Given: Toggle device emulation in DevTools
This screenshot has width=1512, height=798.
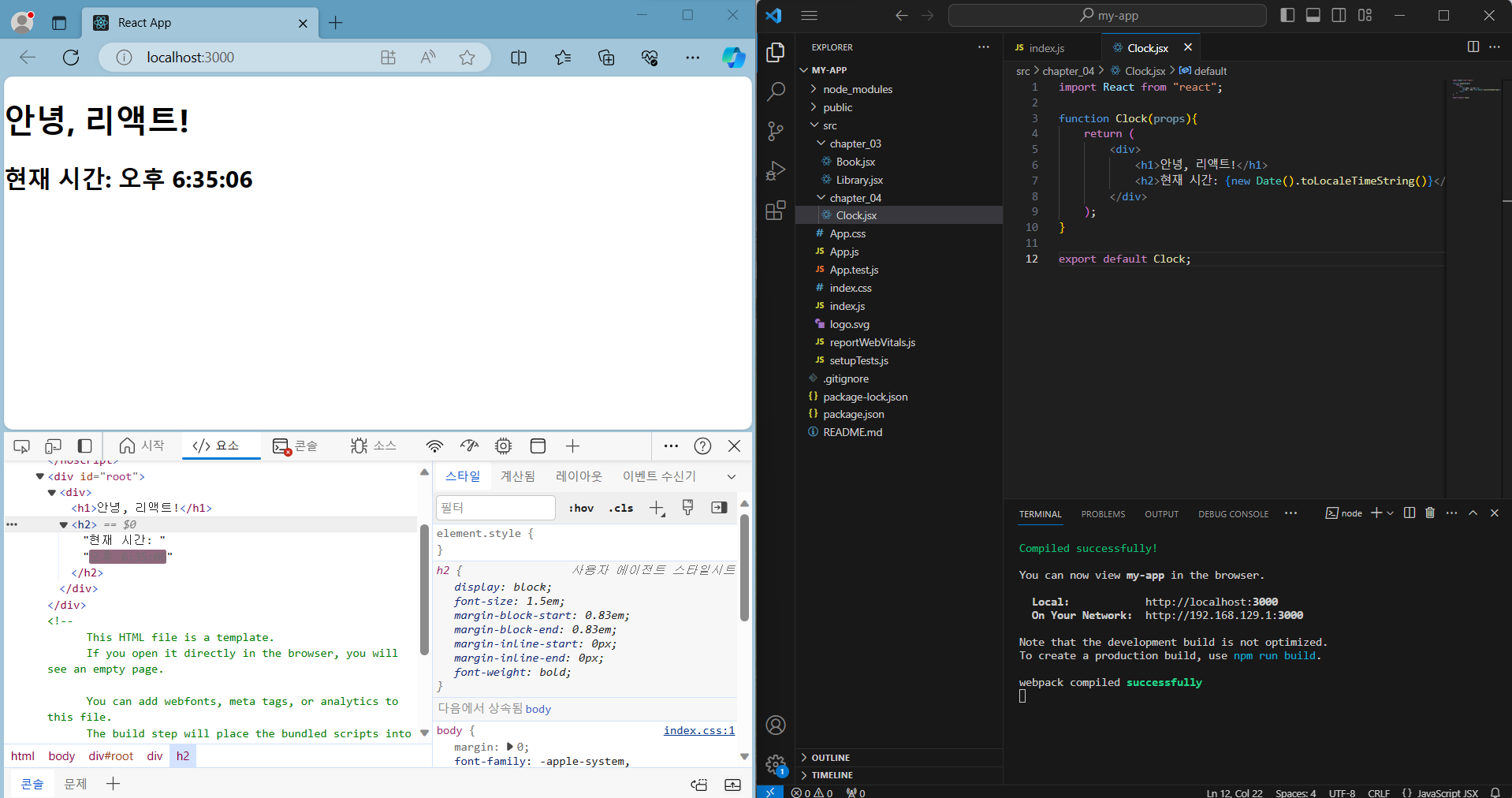Looking at the screenshot, I should (x=53, y=446).
